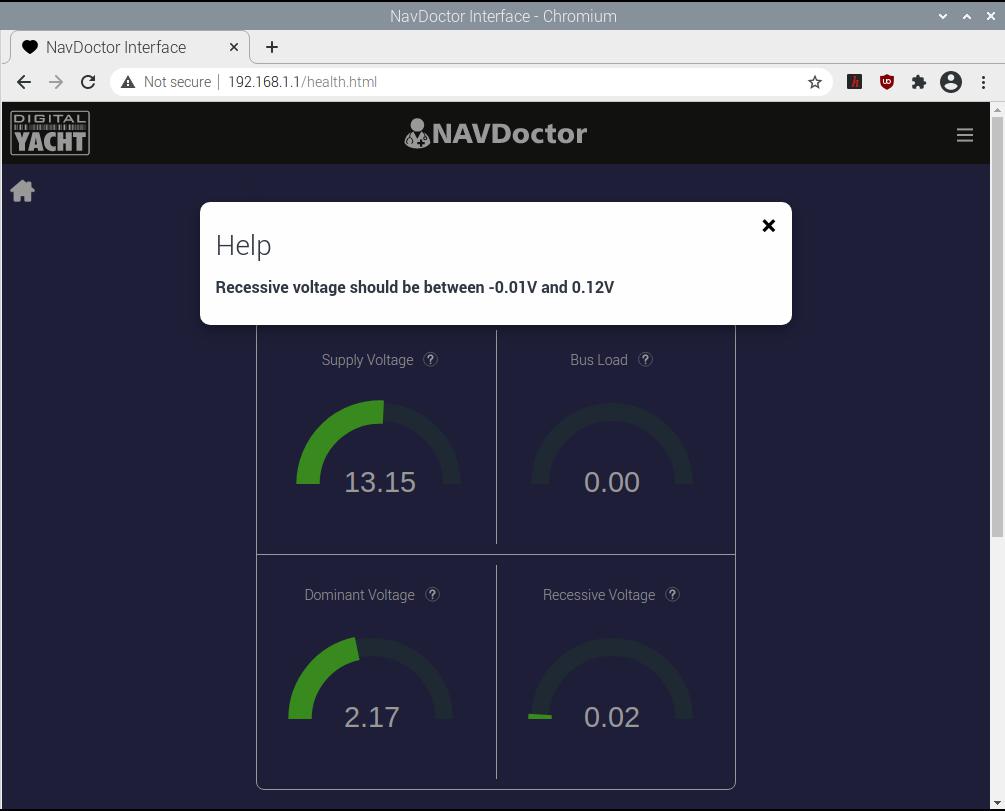Click the NAVDoctor title logo

(495, 133)
